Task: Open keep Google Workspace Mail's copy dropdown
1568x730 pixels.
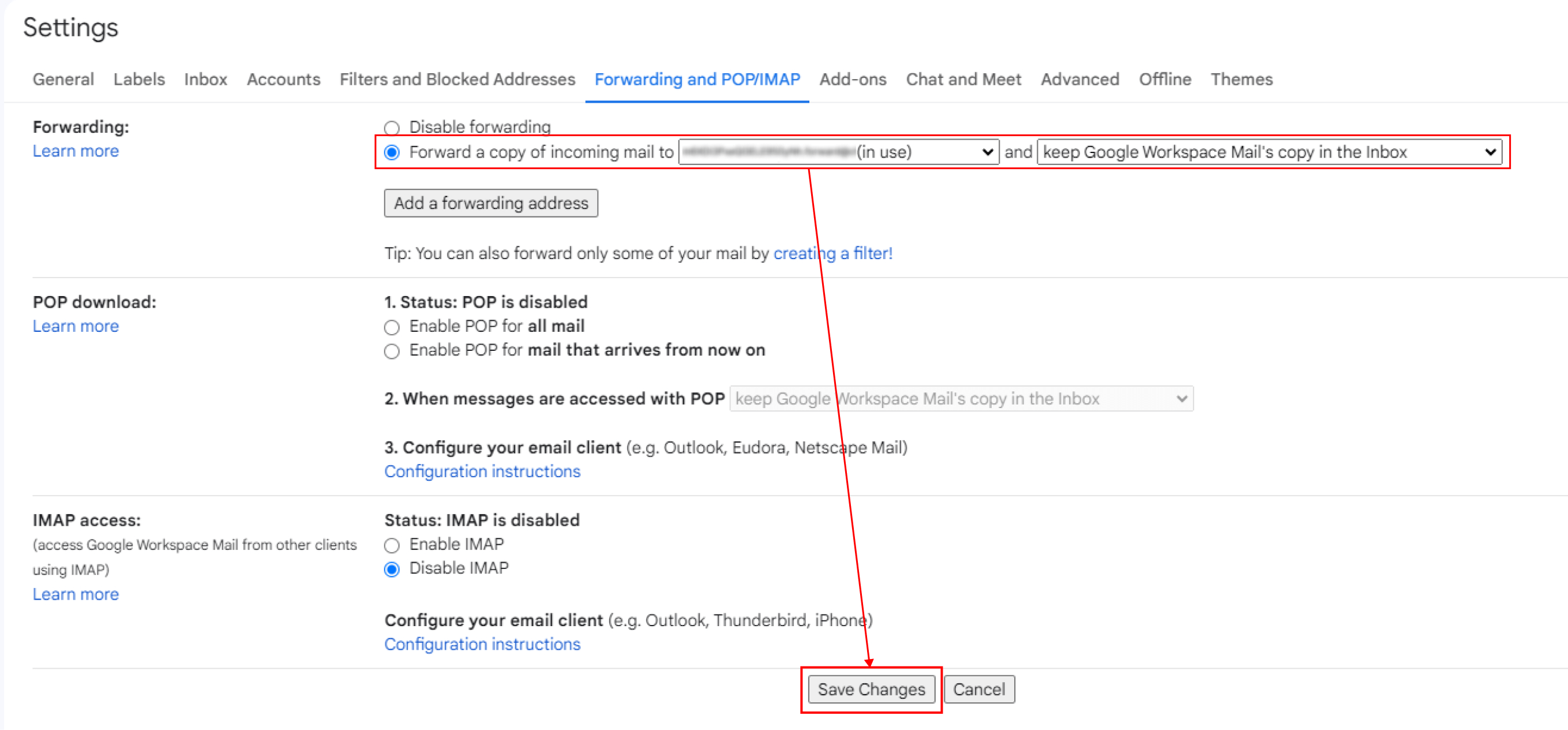Action: pyautogui.click(x=1269, y=152)
